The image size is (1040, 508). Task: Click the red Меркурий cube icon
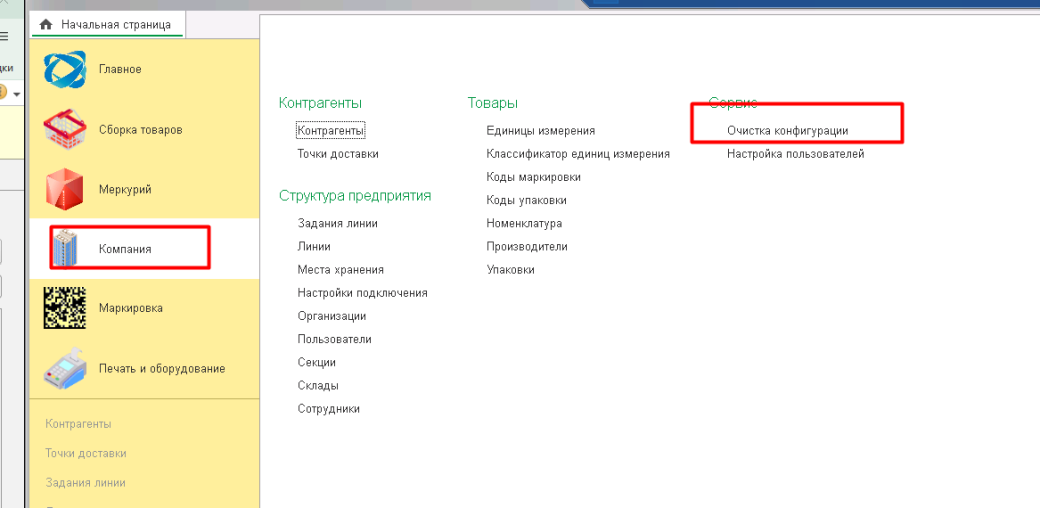[x=64, y=189]
